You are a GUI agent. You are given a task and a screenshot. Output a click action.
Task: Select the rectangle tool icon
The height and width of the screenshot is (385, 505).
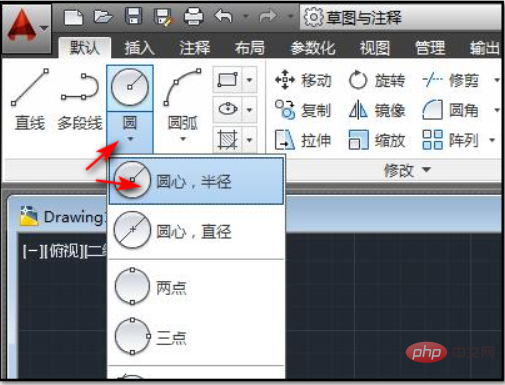[228, 80]
